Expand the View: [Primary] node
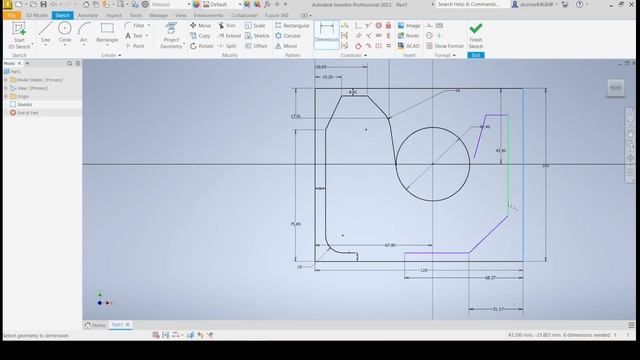Image resolution: width=640 pixels, height=360 pixels. click(6, 88)
